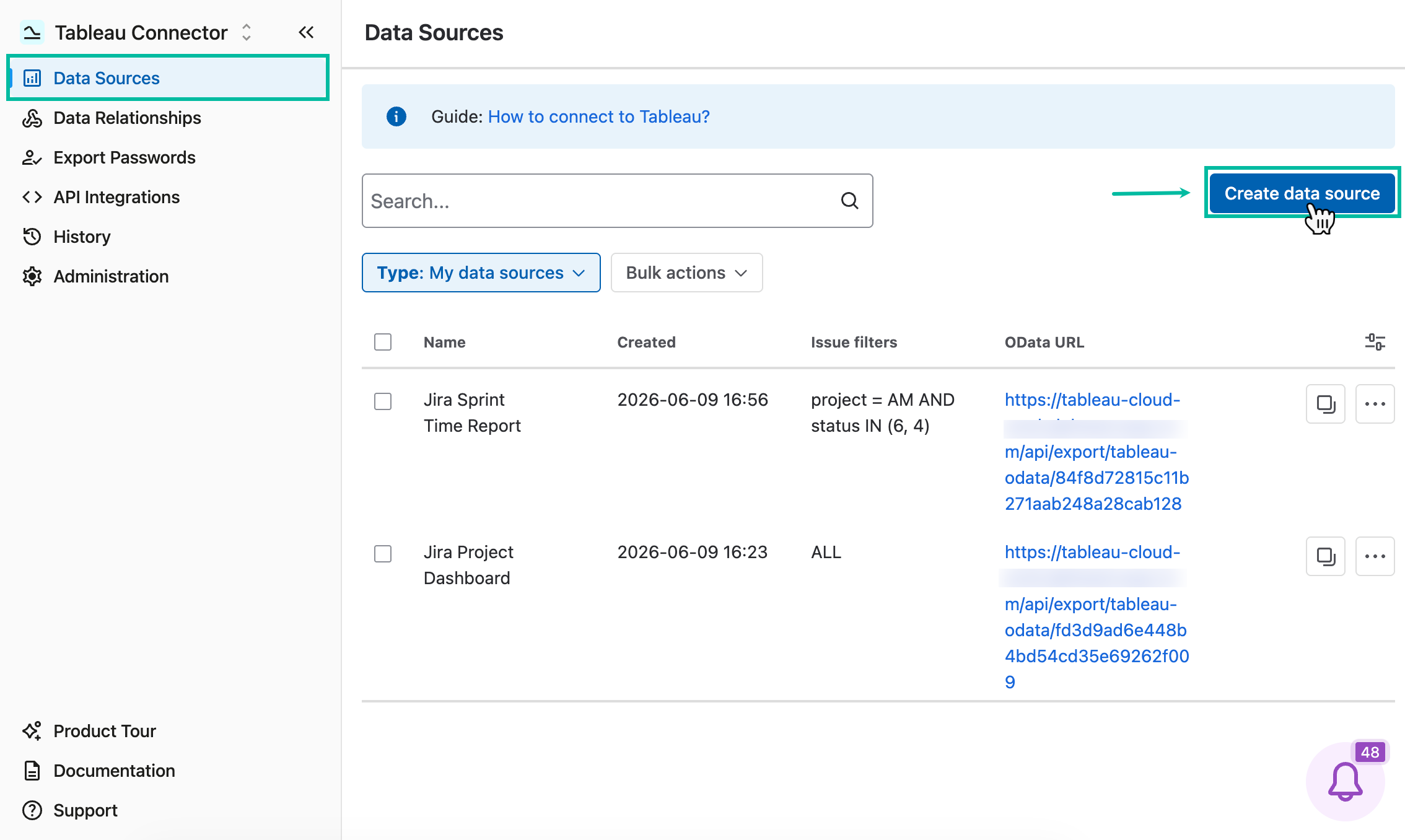Click the Issue filters column header

pos(854,342)
